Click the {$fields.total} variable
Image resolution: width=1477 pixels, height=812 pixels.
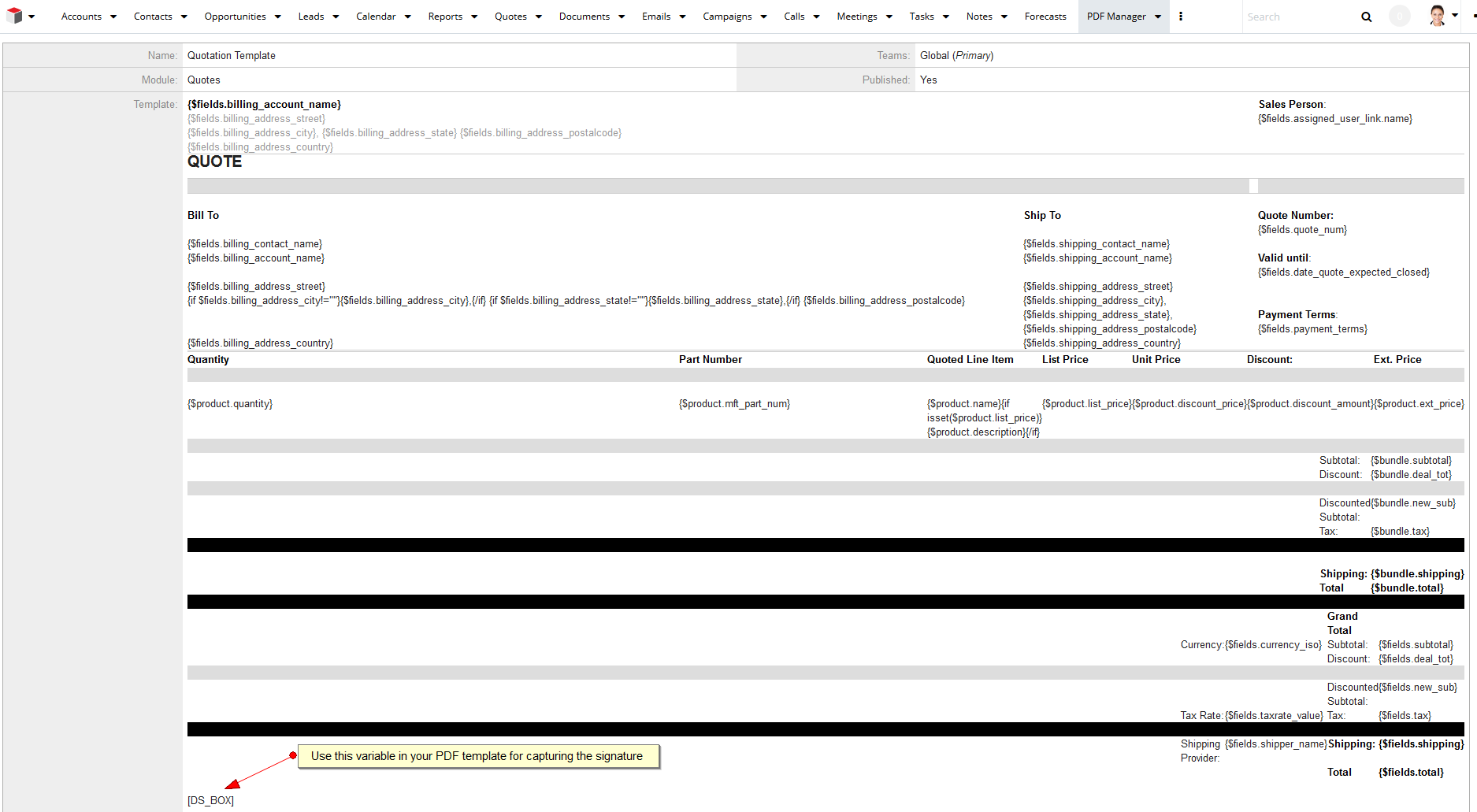point(1411,773)
